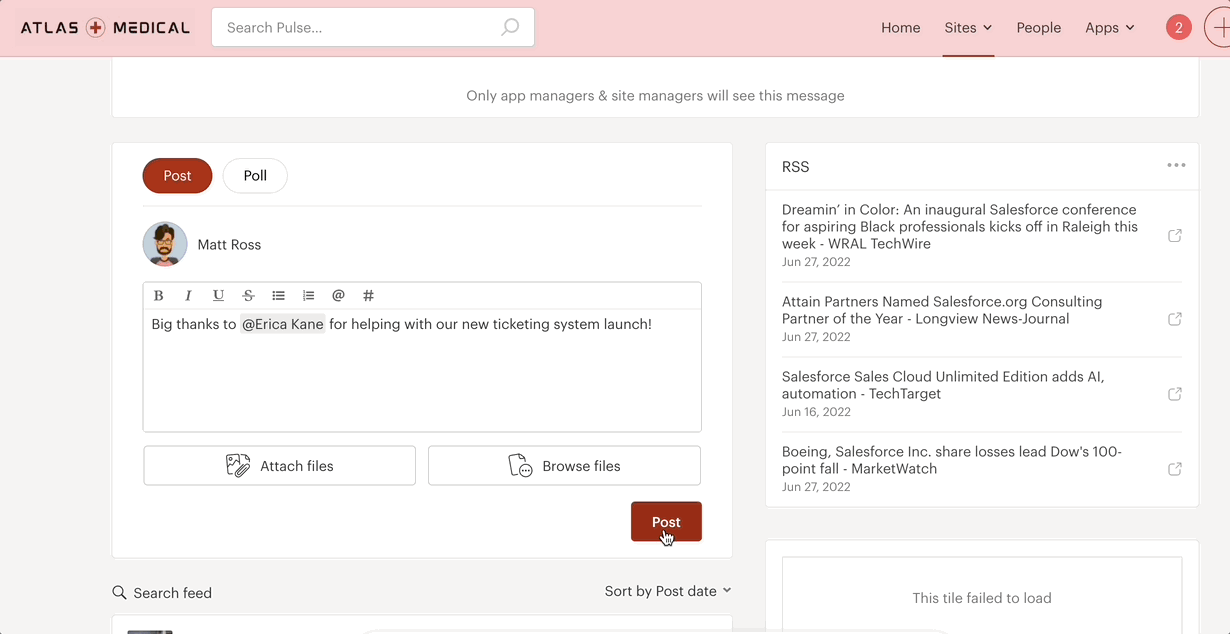
Task: Insert a bulleted list
Action: coord(278,295)
